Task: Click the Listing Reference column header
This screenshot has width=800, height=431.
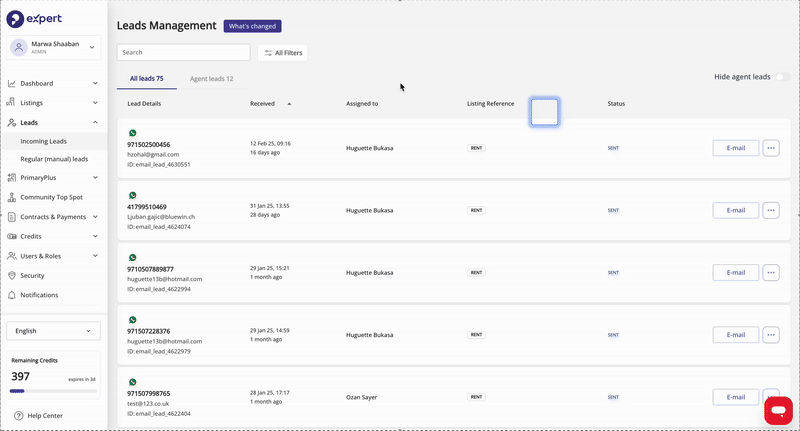Action: point(490,104)
